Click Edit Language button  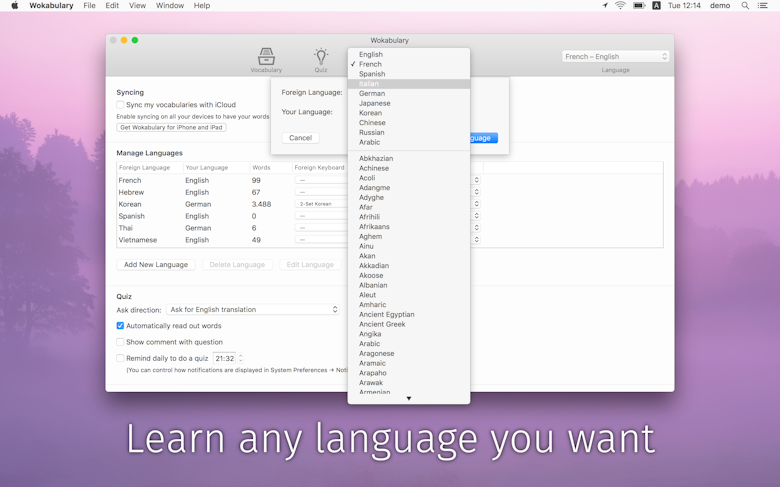point(310,265)
